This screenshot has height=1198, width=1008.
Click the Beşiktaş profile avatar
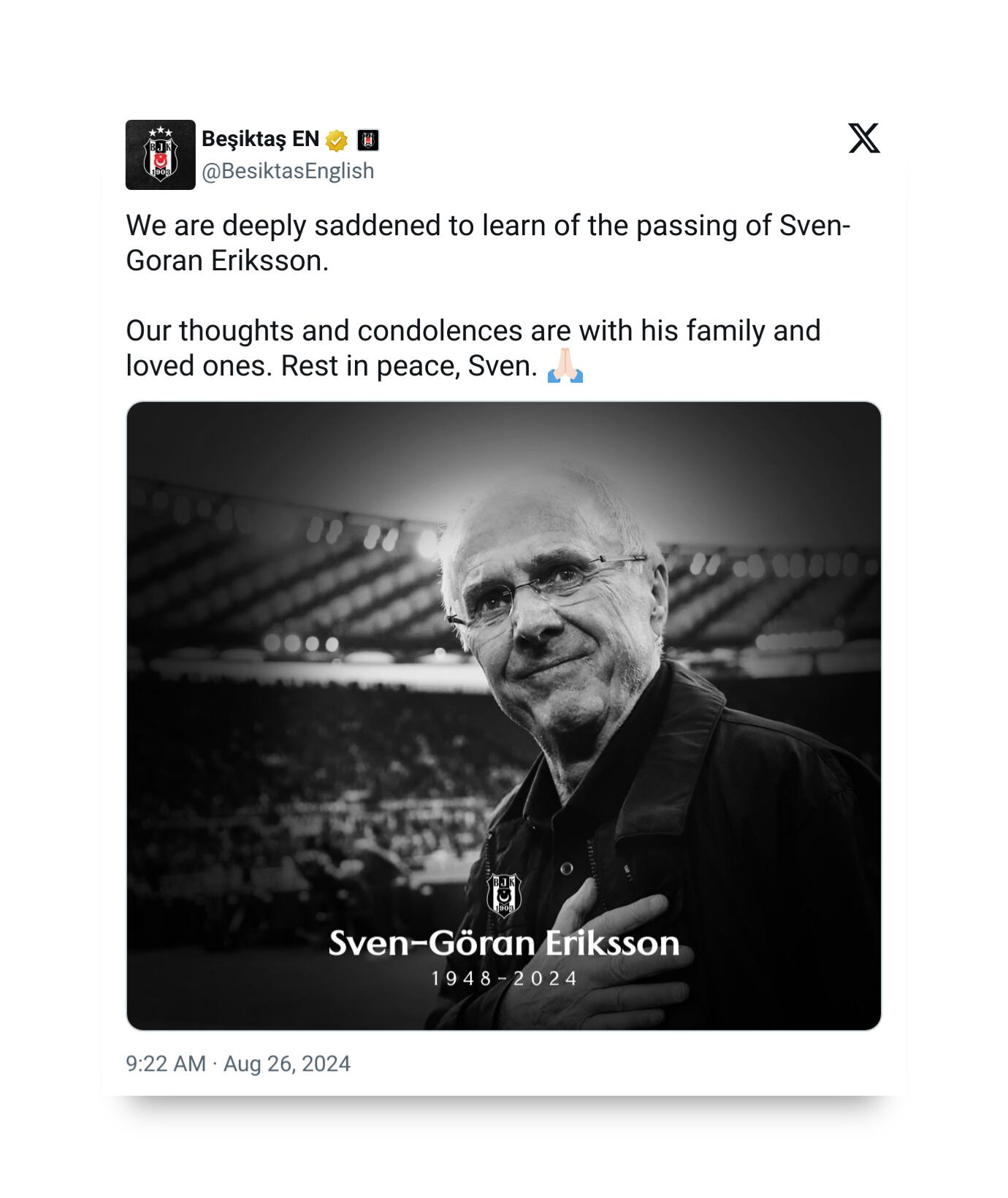(160, 155)
